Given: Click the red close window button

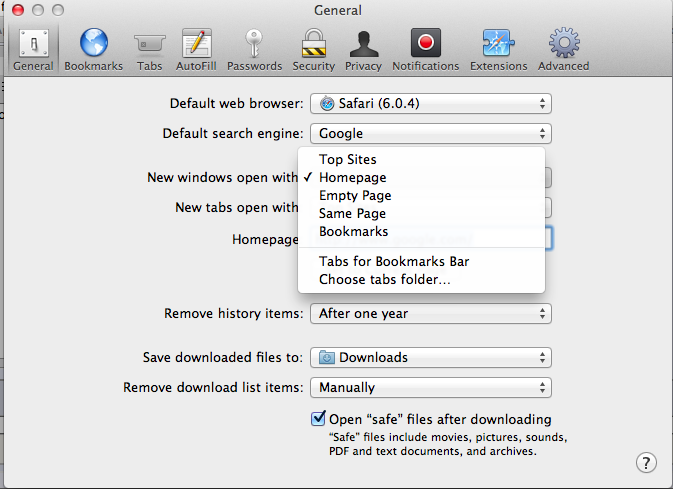Looking at the screenshot, I should (18, 10).
